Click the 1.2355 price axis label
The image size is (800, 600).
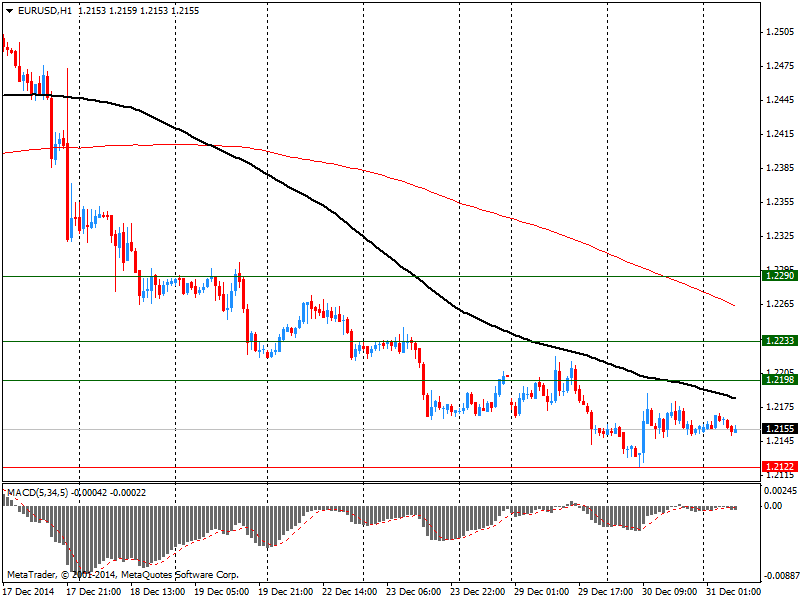(780, 202)
